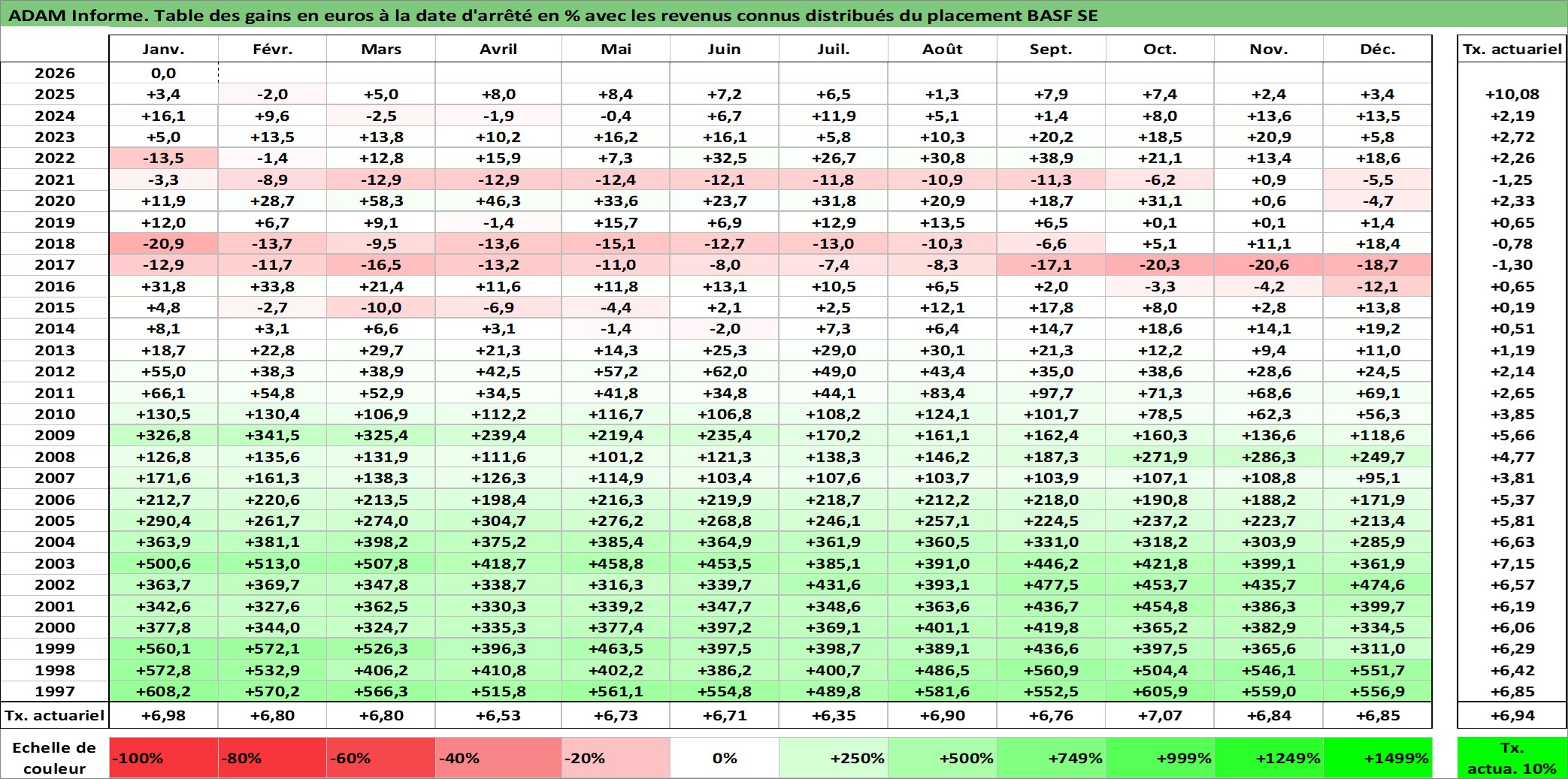Screen dimensions: 1568x779
Task: Select the '+581,6' cell for August 1997
Action: coord(943,691)
